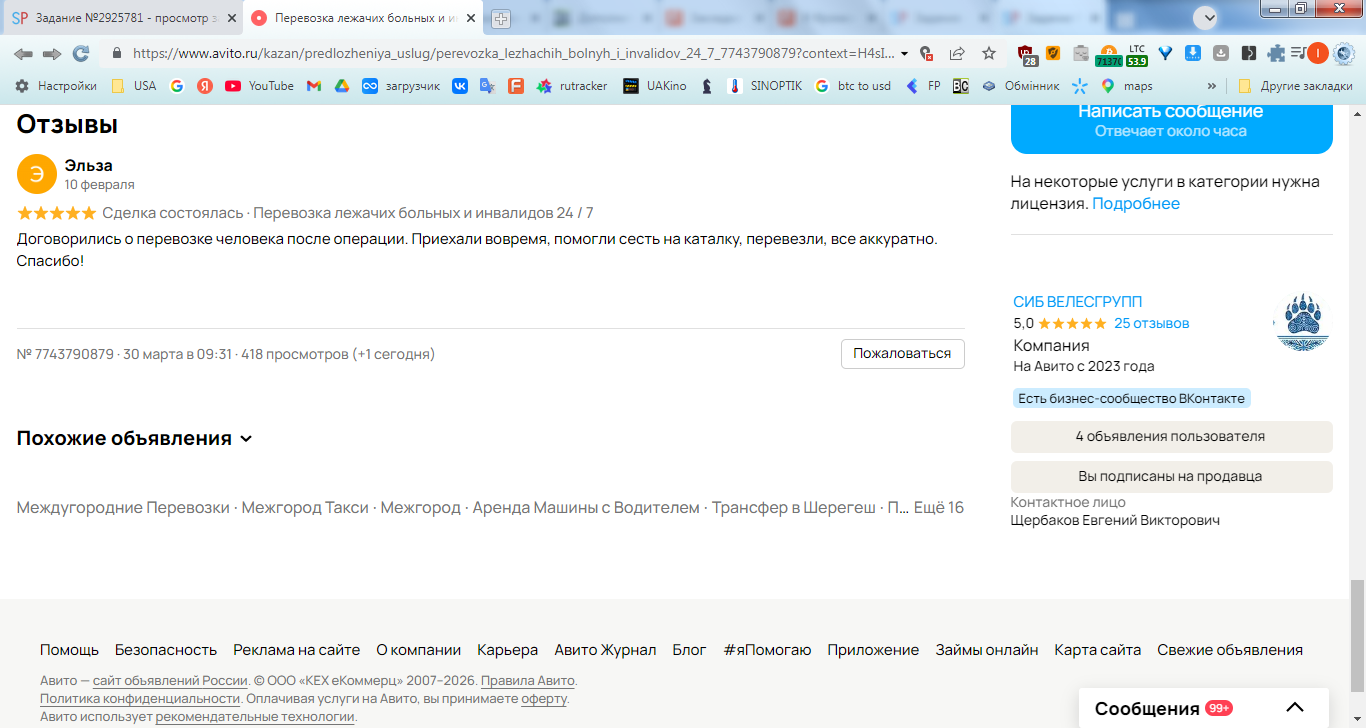Open the rutracker bookmark

tap(572, 86)
